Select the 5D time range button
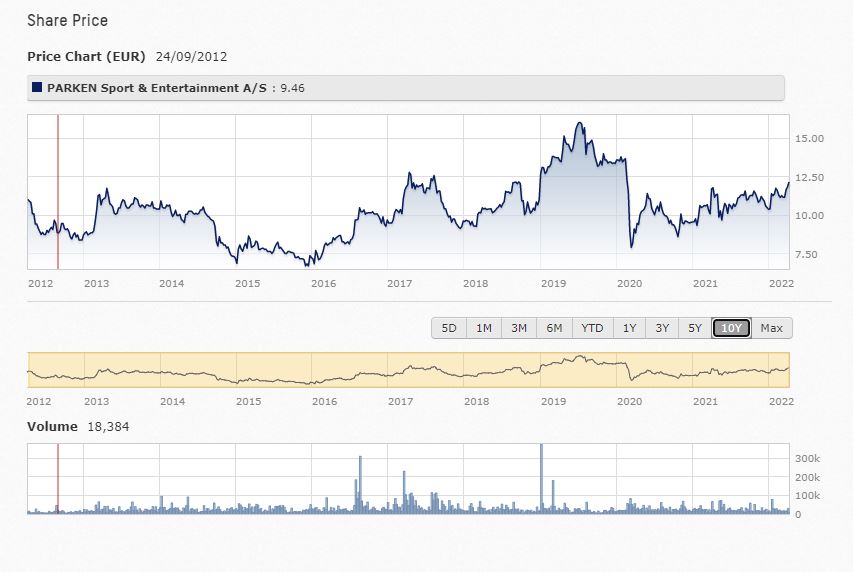This screenshot has height=572, width=853. click(449, 328)
